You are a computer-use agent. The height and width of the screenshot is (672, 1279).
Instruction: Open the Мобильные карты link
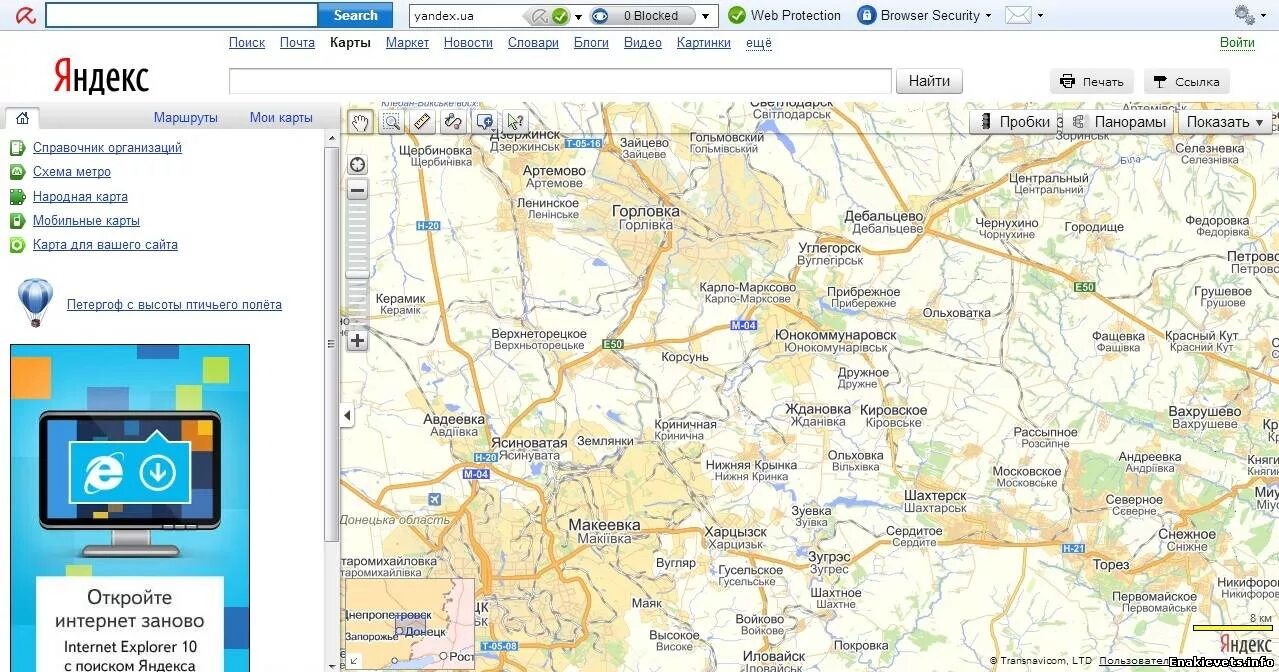[86, 221]
